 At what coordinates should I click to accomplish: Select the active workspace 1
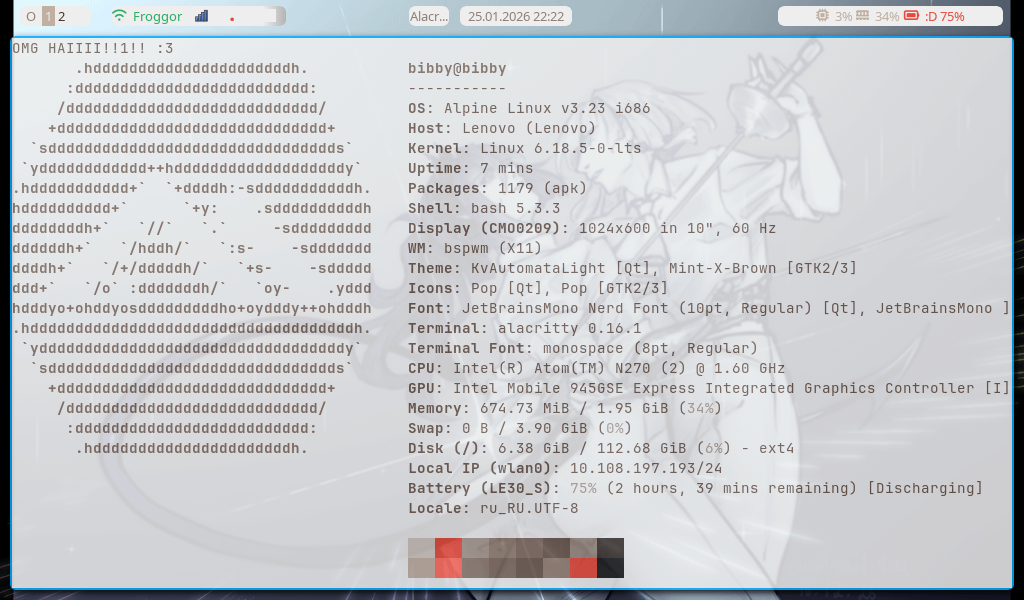point(48,16)
